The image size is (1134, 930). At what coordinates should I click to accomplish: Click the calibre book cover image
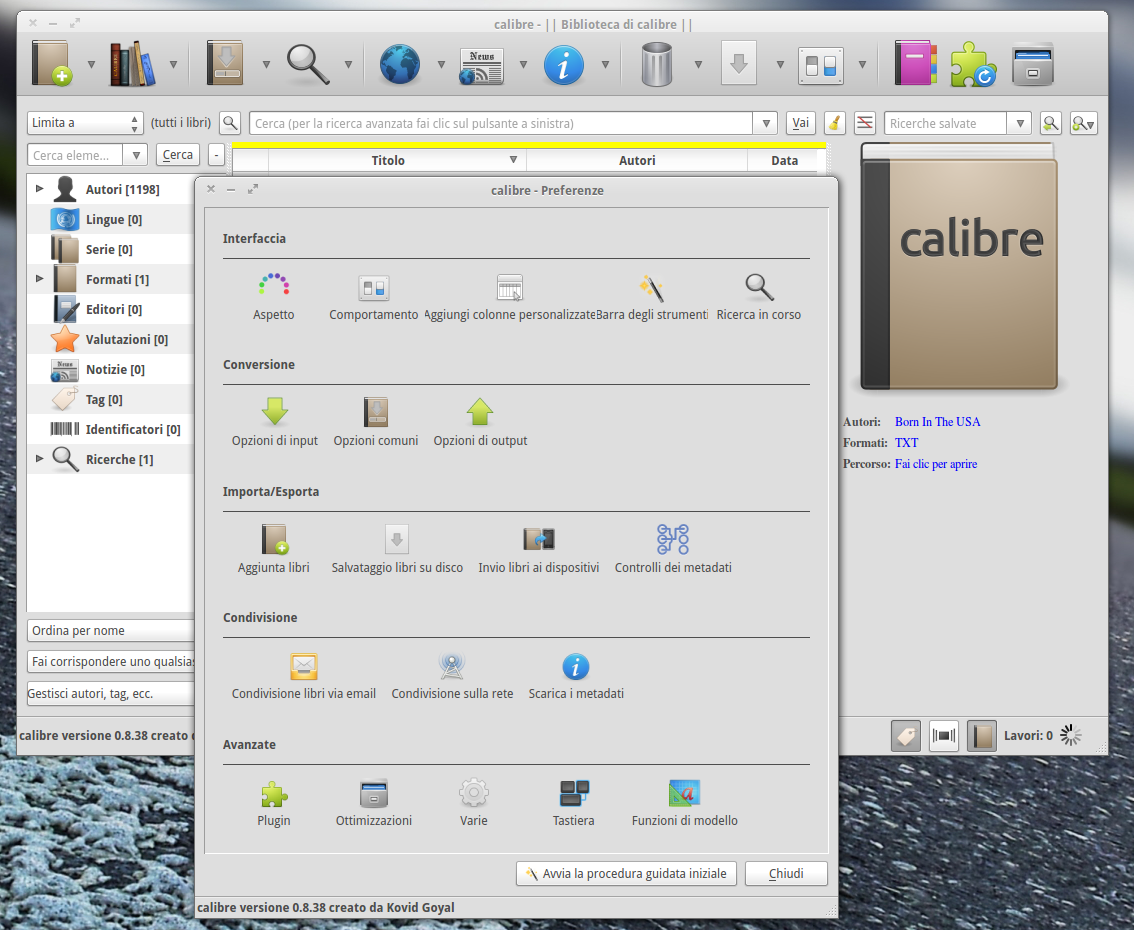pyautogui.click(x=959, y=266)
